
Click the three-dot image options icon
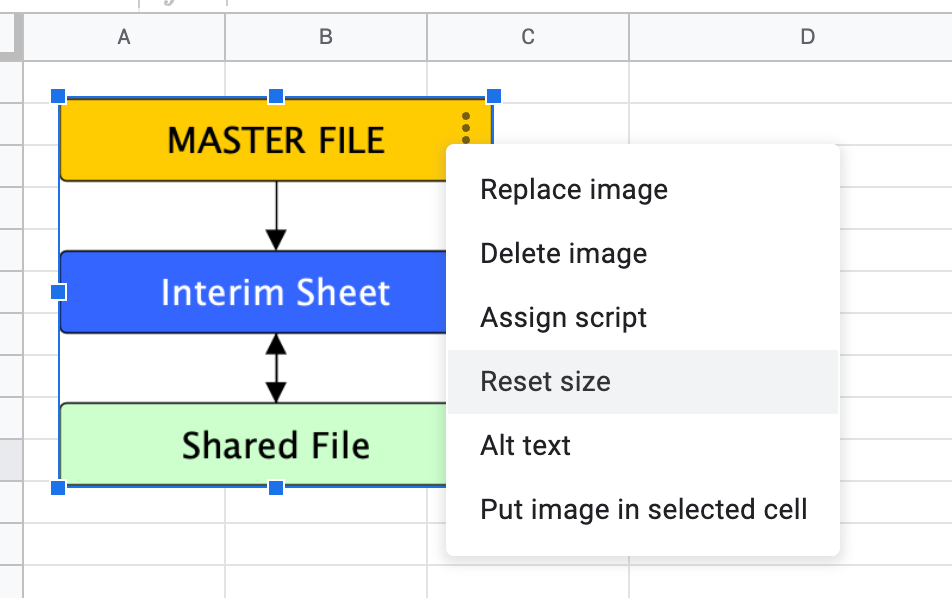[x=466, y=127]
